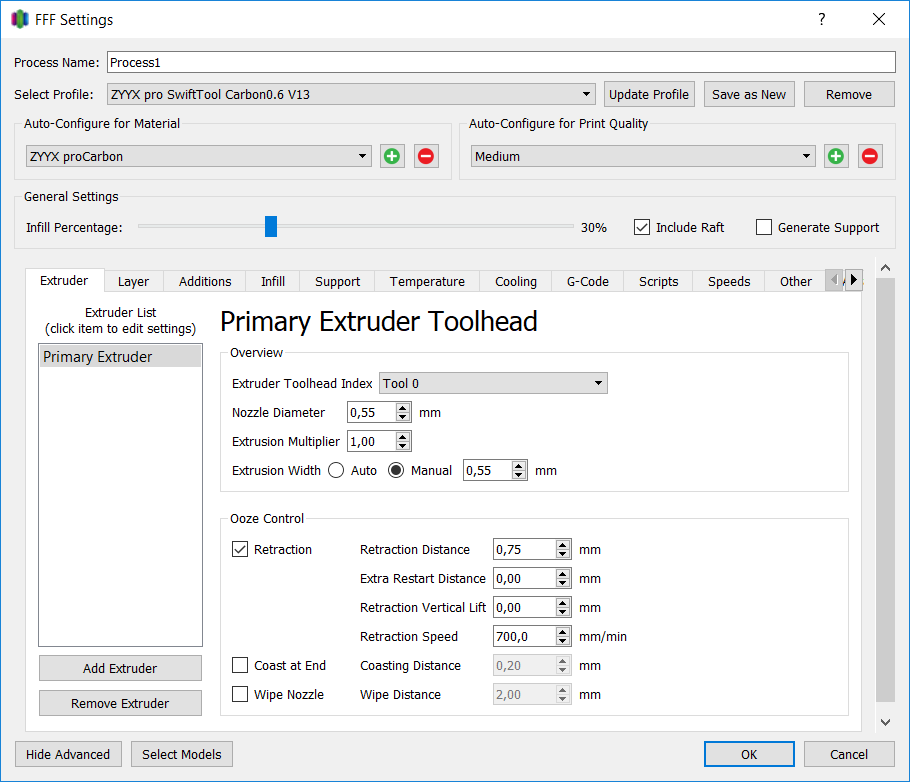The height and width of the screenshot is (782, 910).
Task: Adjust the Infill Percentage slider
Action: (x=271, y=226)
